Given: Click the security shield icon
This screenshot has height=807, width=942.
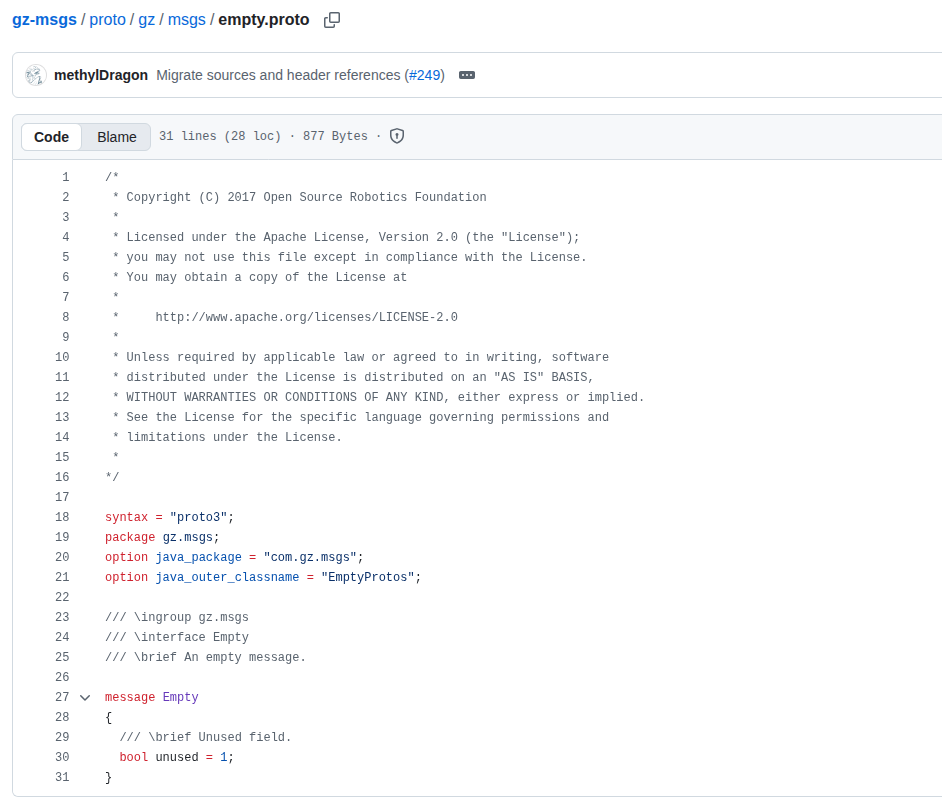Looking at the screenshot, I should 397,136.
